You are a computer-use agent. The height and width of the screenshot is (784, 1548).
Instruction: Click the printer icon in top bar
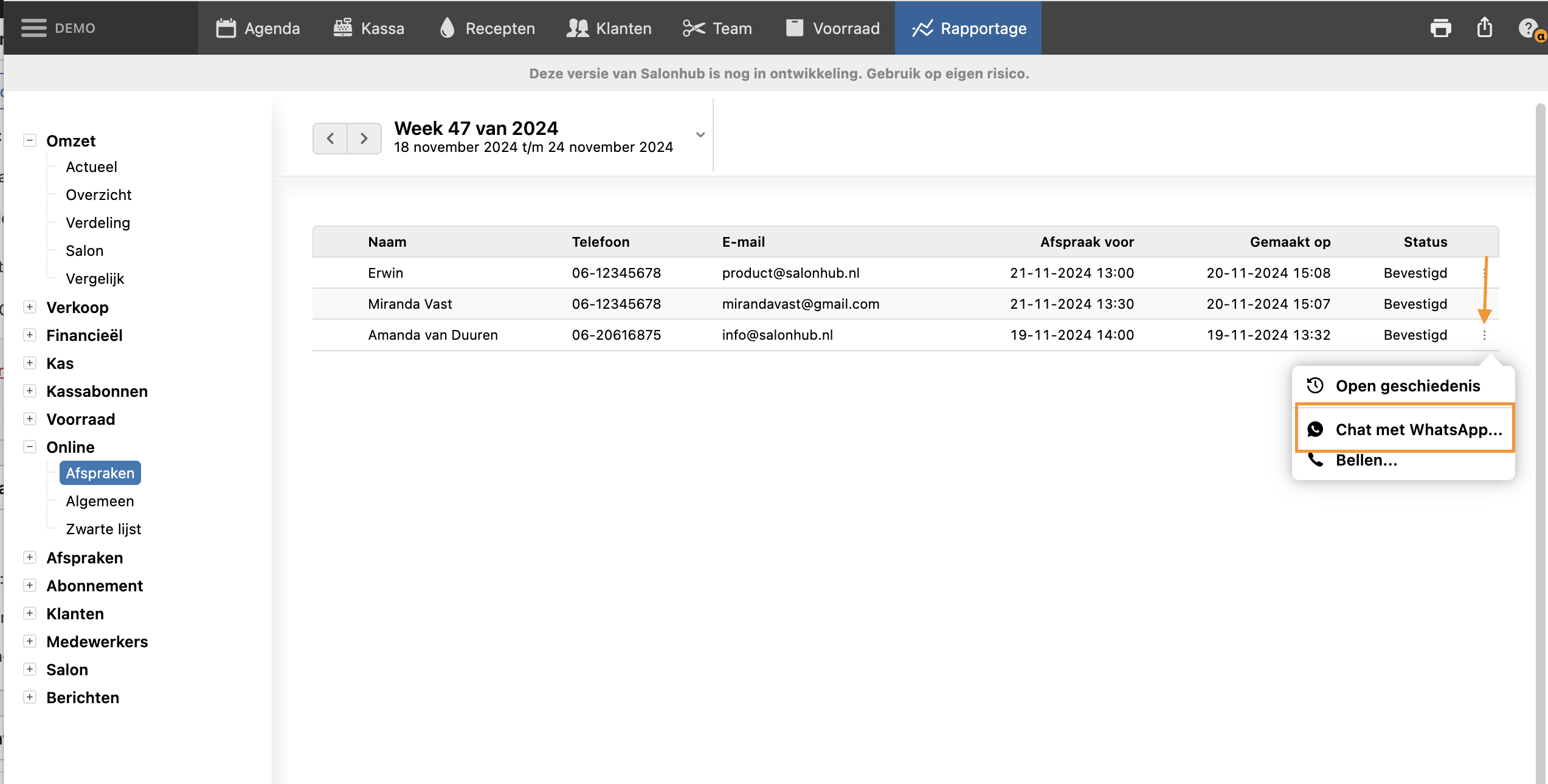tap(1440, 28)
